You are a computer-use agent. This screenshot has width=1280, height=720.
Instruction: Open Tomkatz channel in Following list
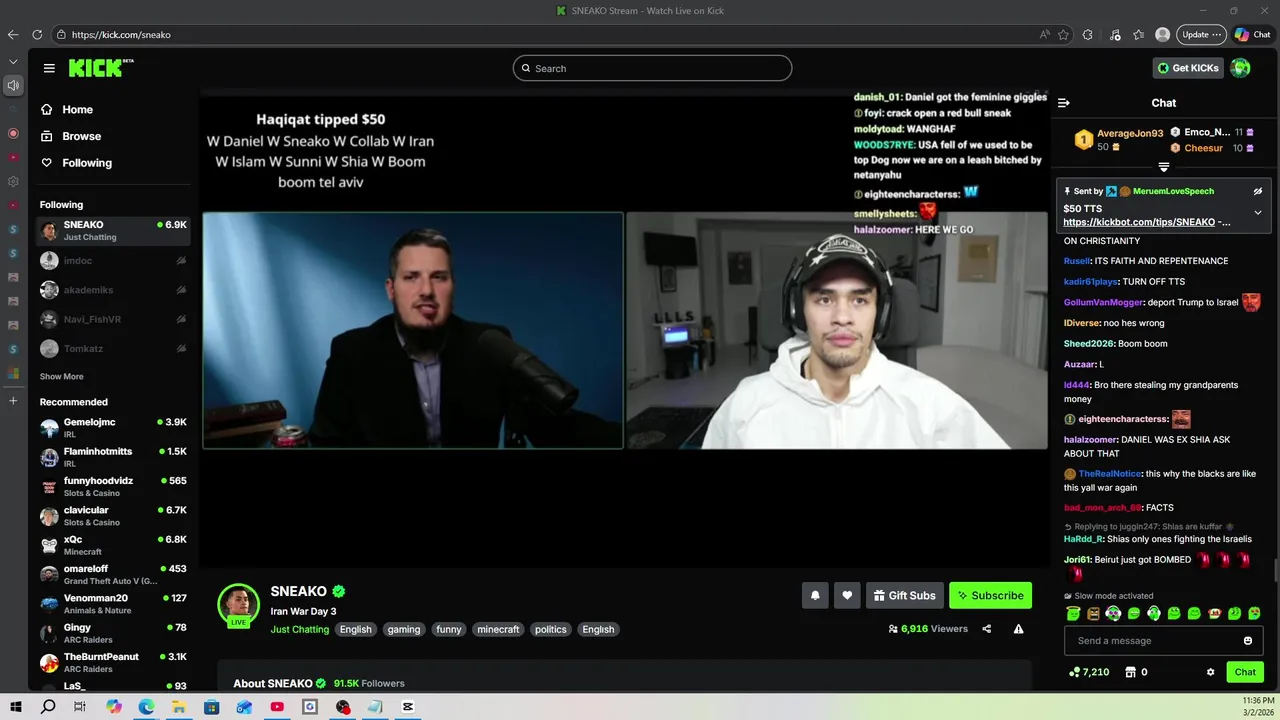(x=113, y=348)
